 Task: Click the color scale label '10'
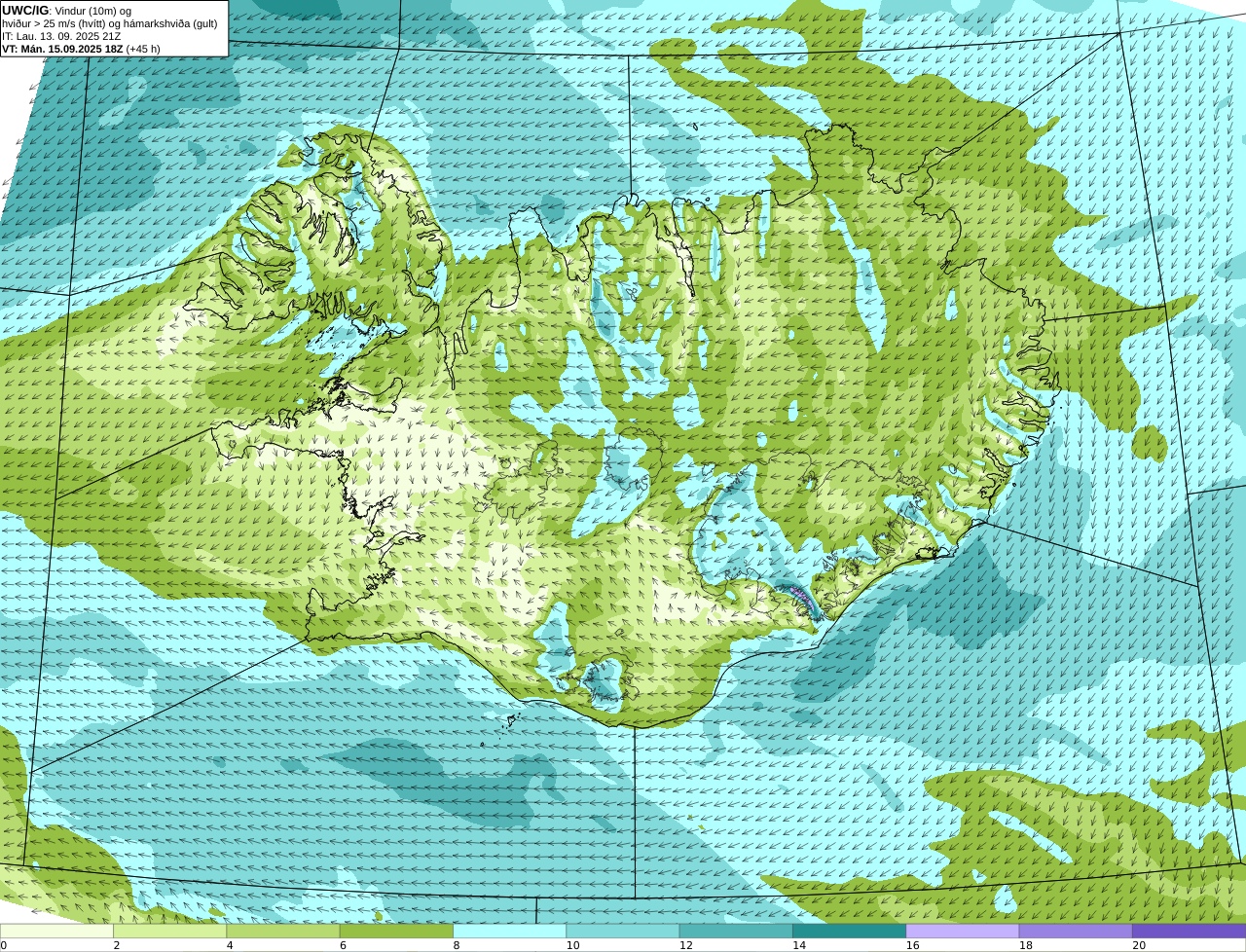573,945
